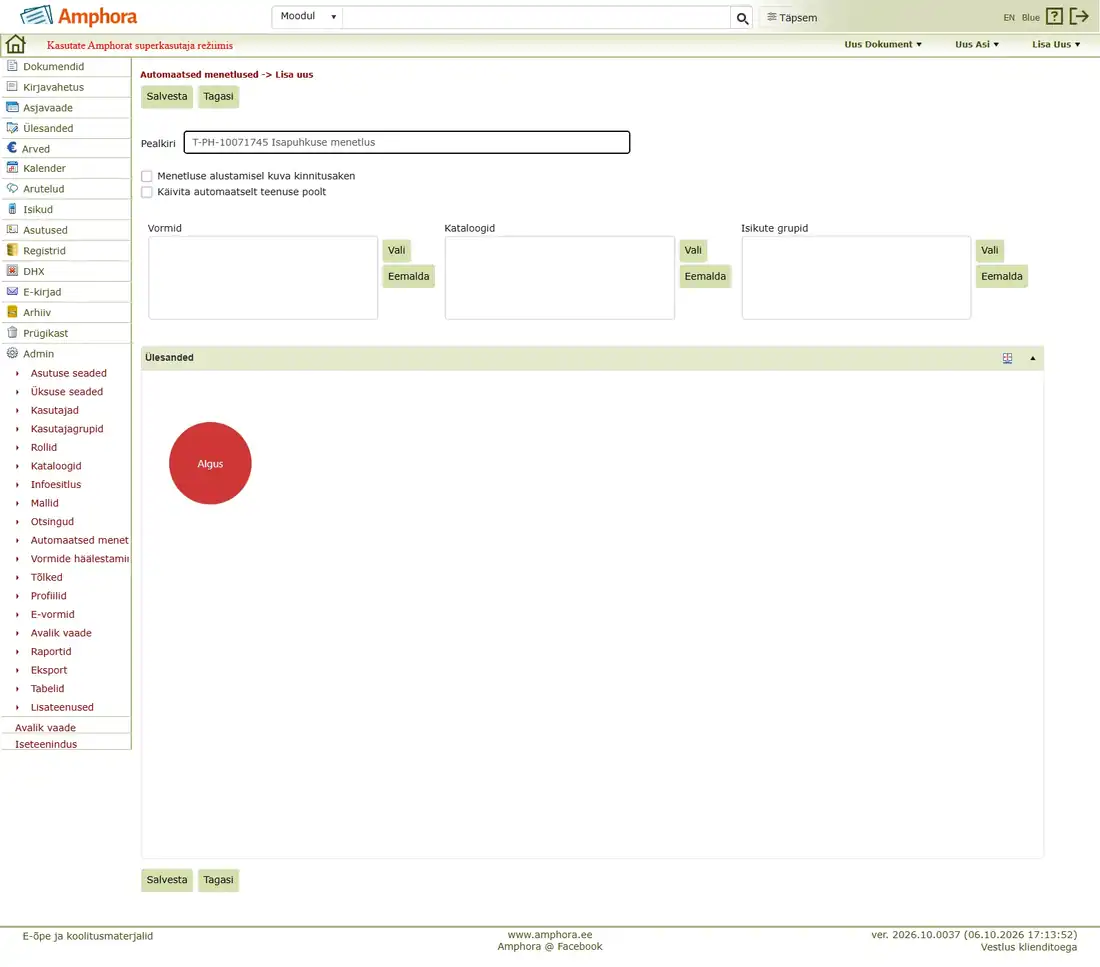
Task: Open Kasutajagrupid in the Admin submenu
Action: [x=67, y=429]
